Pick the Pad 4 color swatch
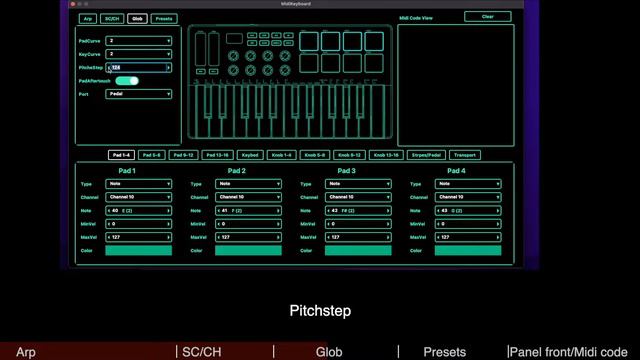Image resolution: width=640 pixels, height=360 pixels. [x=468, y=251]
